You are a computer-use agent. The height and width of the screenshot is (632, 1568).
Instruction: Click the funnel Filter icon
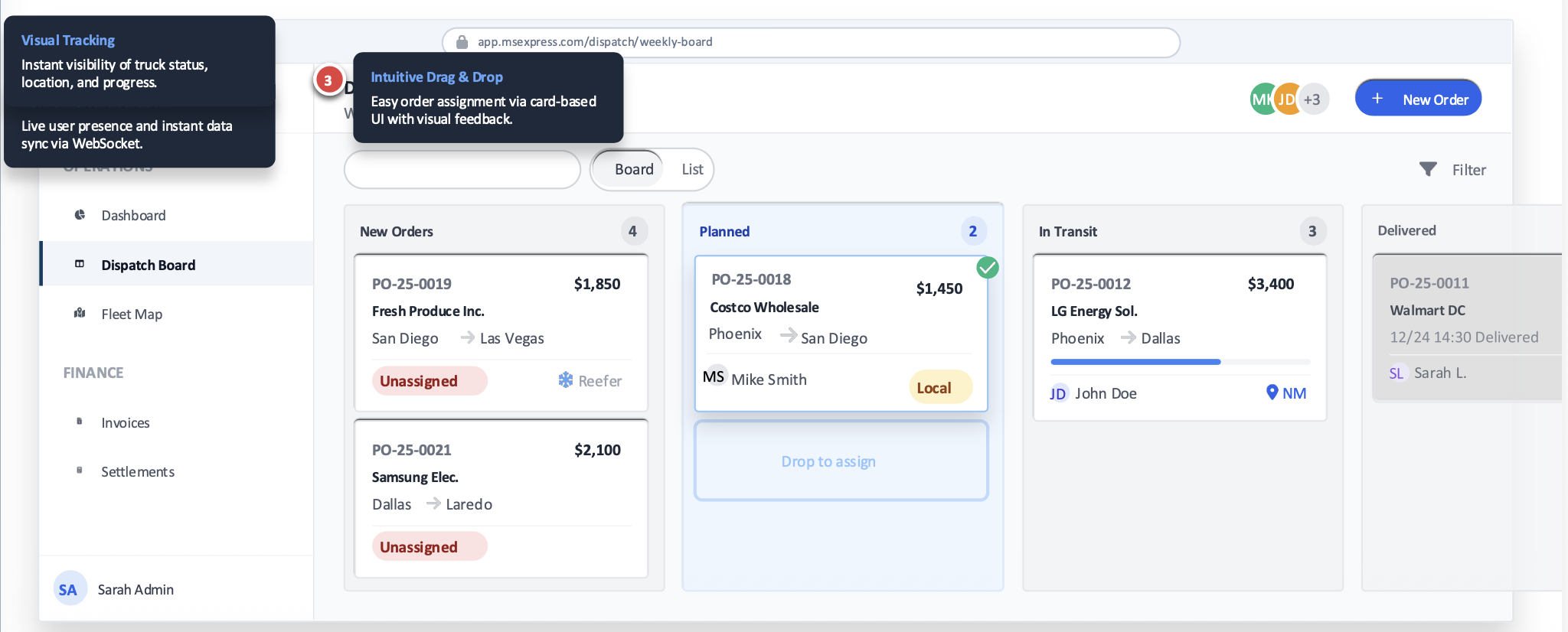click(1428, 169)
